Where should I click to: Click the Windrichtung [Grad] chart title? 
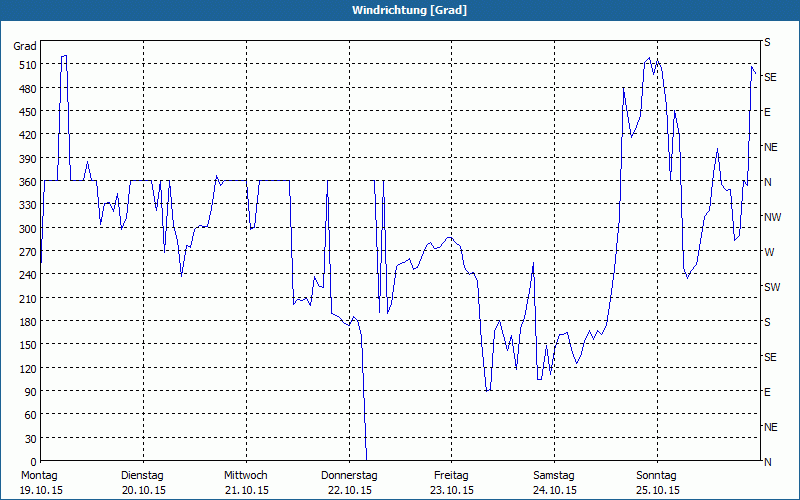(x=409, y=10)
